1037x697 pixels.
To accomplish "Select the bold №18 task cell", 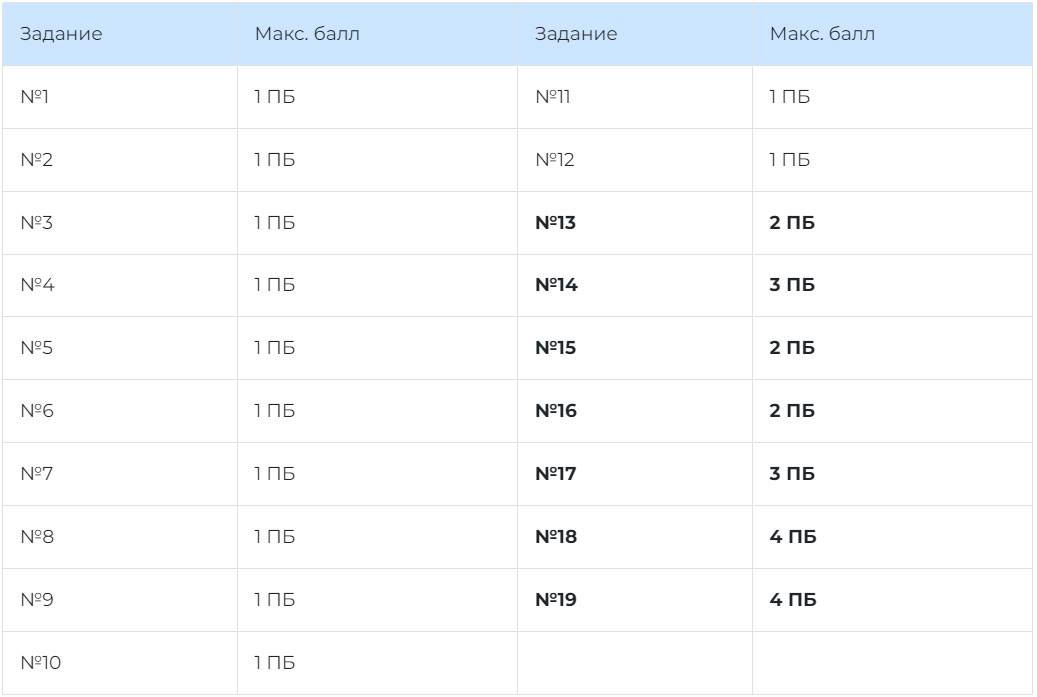I will [x=557, y=537].
